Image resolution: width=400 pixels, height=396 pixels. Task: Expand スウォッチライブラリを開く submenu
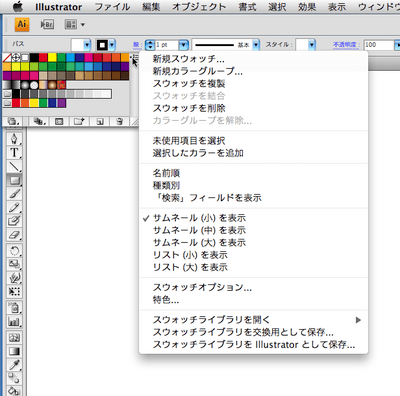pyautogui.click(x=254, y=320)
